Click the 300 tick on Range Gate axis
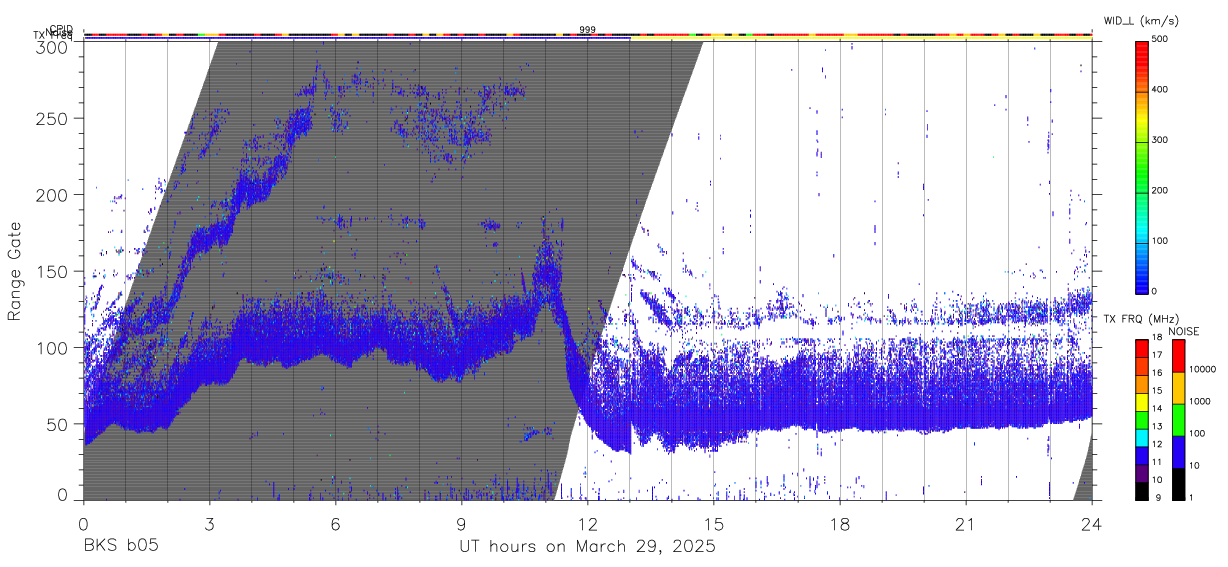This screenshot has height=567, width=1228. [x=53, y=48]
